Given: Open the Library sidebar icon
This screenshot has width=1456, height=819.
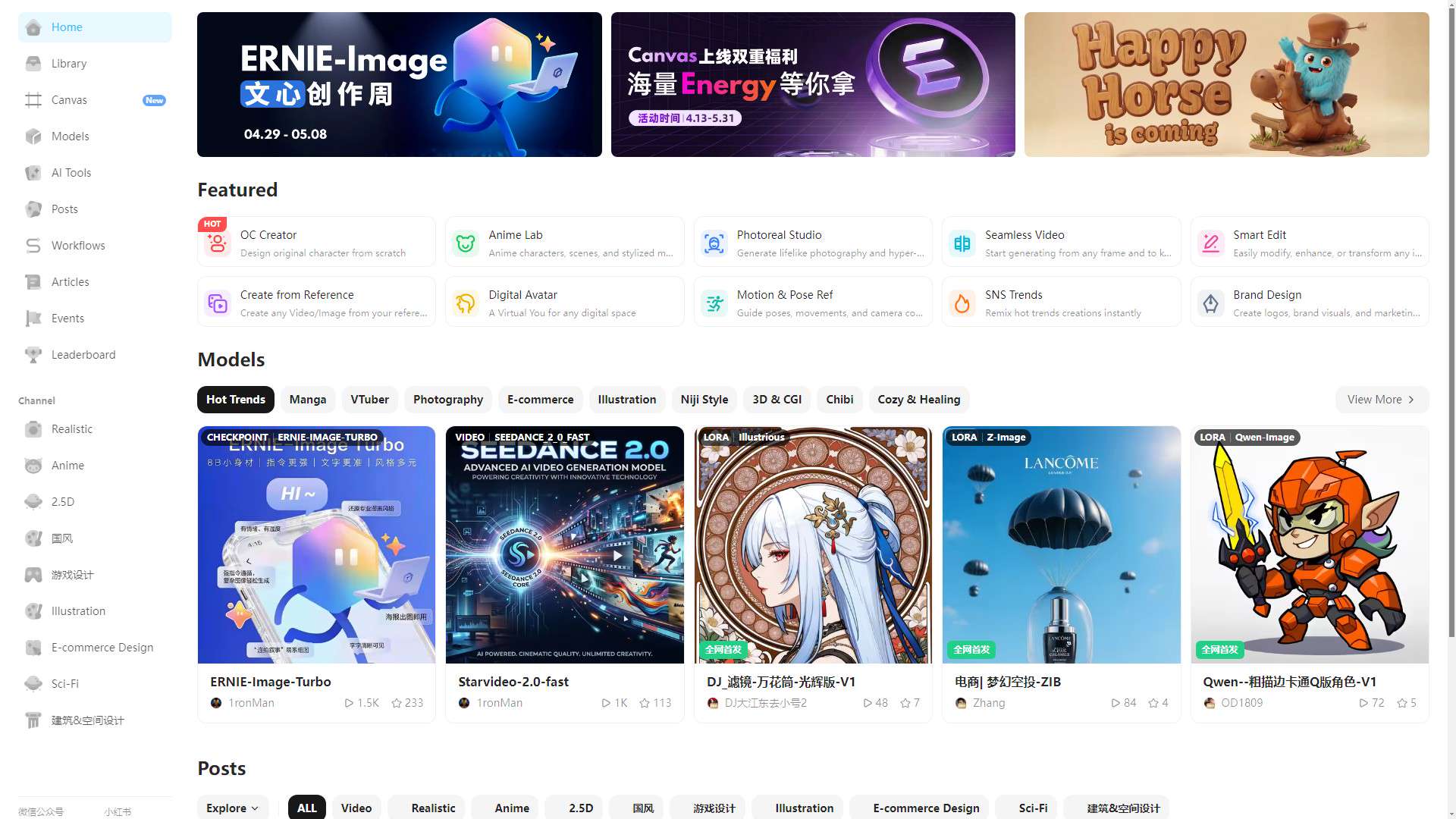Looking at the screenshot, I should (x=33, y=64).
